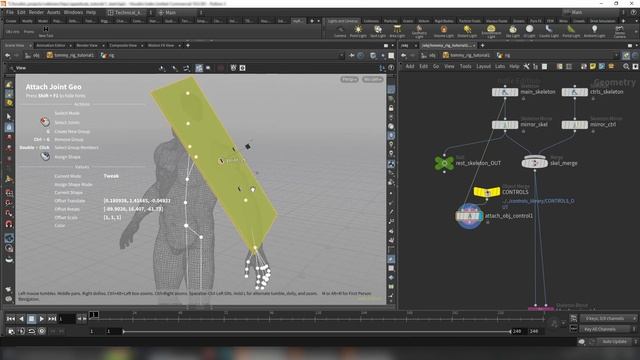The width and height of the screenshot is (640, 360).
Task: Click wrench icon in network editor toolbar
Action: (527, 67)
